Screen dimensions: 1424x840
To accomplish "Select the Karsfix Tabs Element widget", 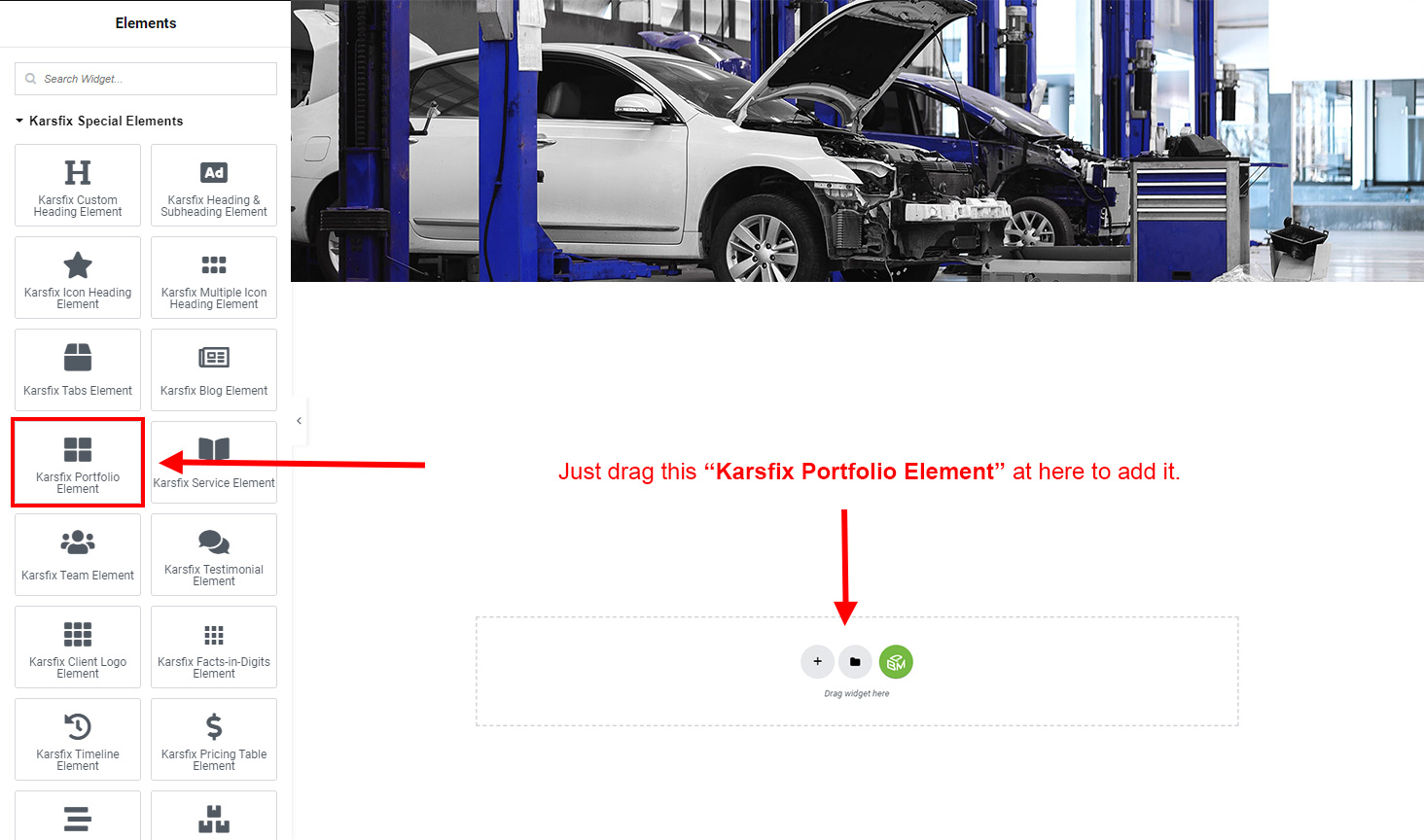I will tap(78, 369).
